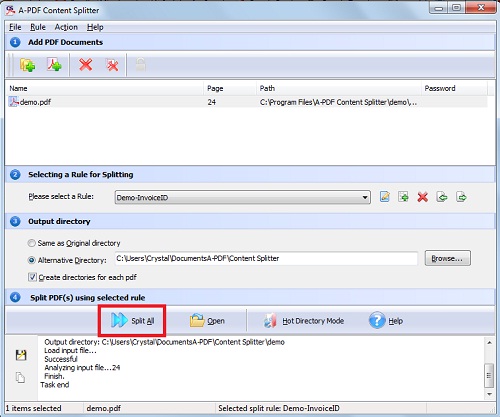Click the Name column header

(104, 88)
